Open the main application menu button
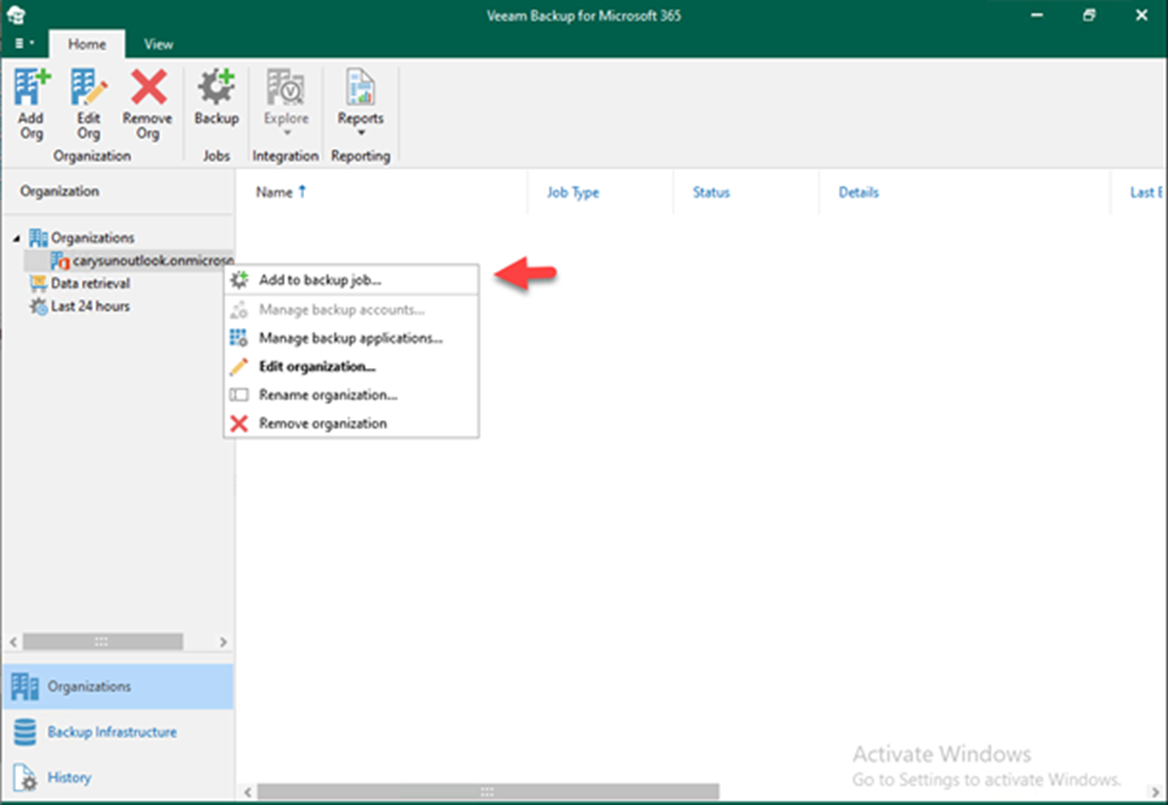Screen dimensions: 1168x805 click(x=24, y=43)
